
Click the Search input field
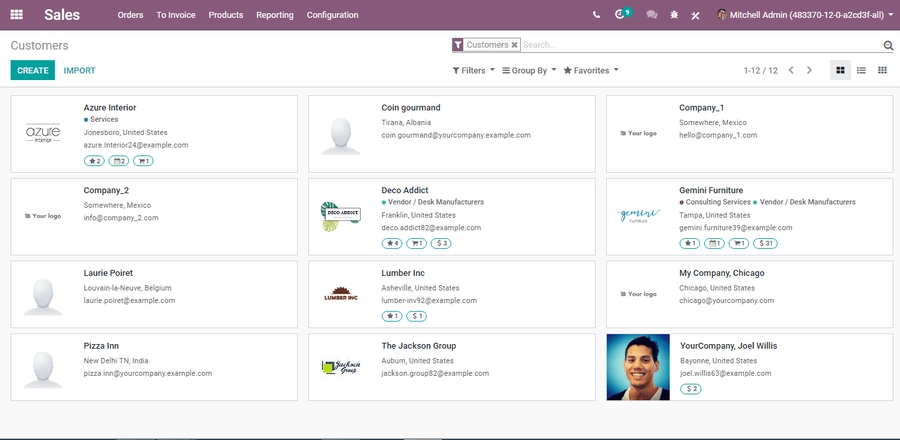tap(700, 45)
